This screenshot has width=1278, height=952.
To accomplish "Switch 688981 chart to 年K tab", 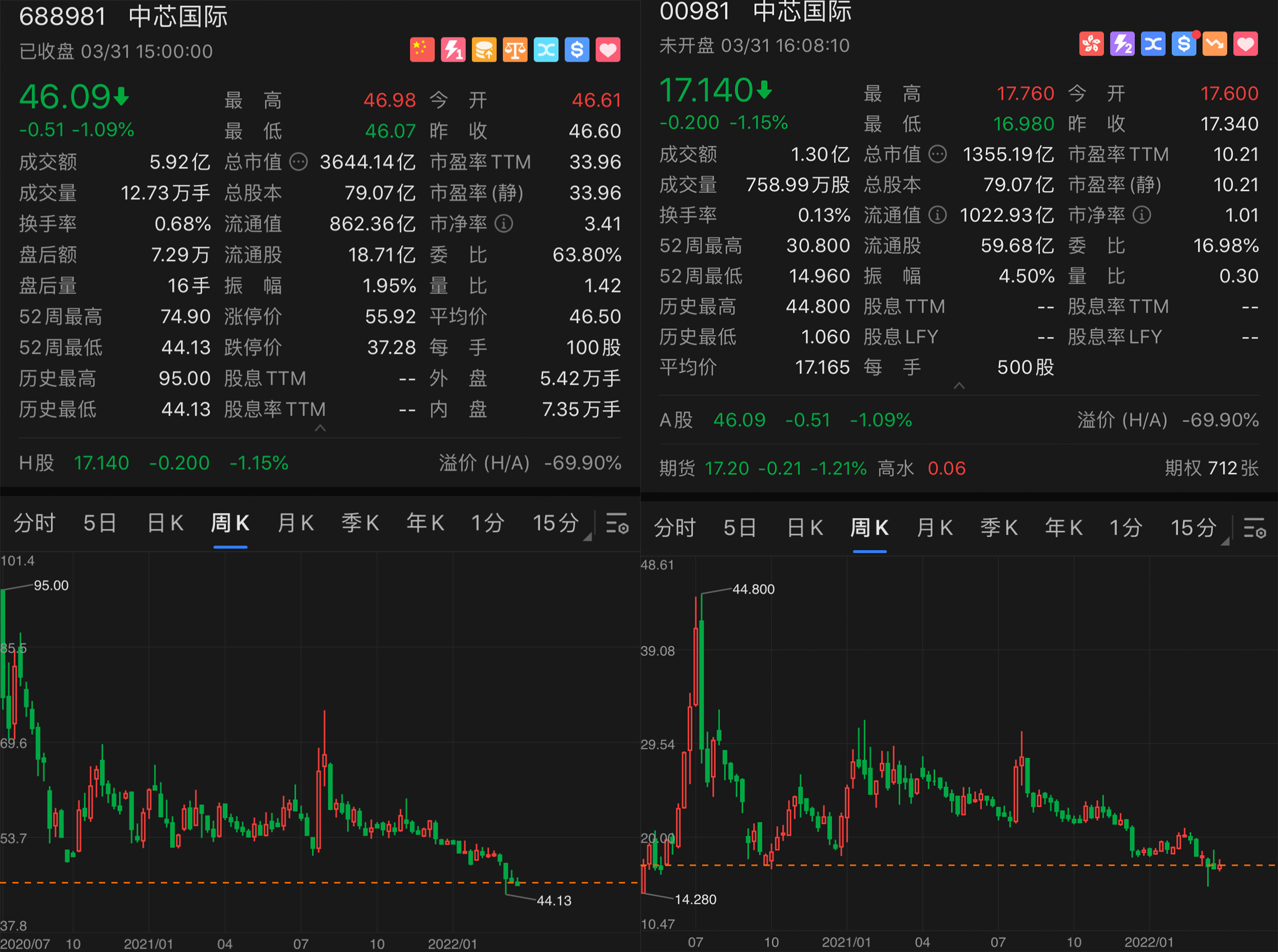I will point(425,523).
